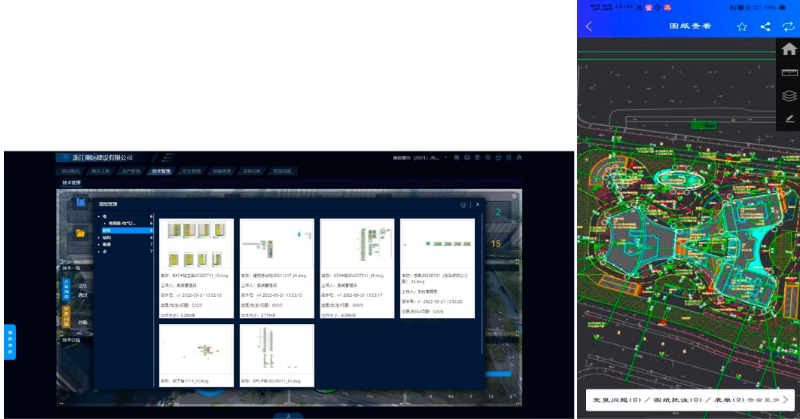Tap the green label box on phone drawing
800x419 pixels.
pos(704,125)
